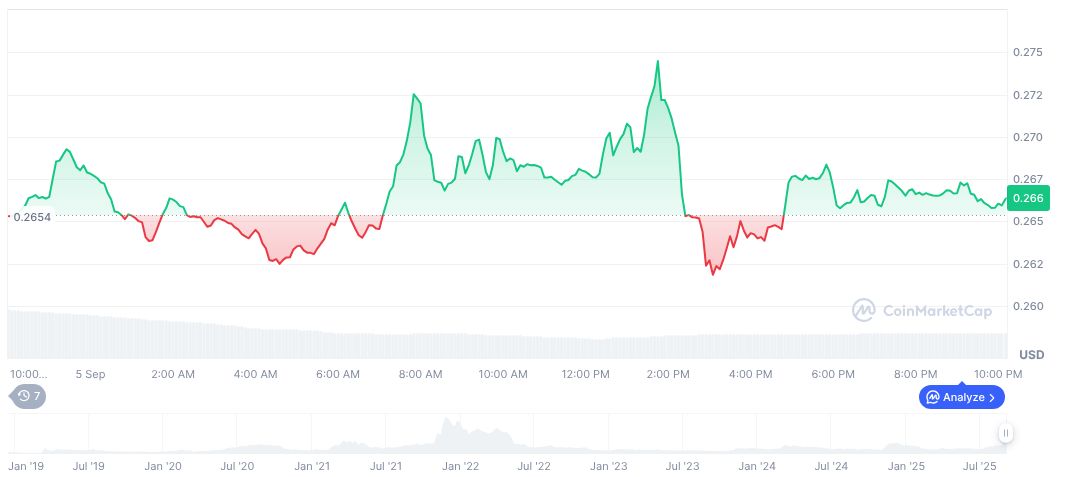Click the green 0.266 current price tag

pyautogui.click(x=1028, y=198)
